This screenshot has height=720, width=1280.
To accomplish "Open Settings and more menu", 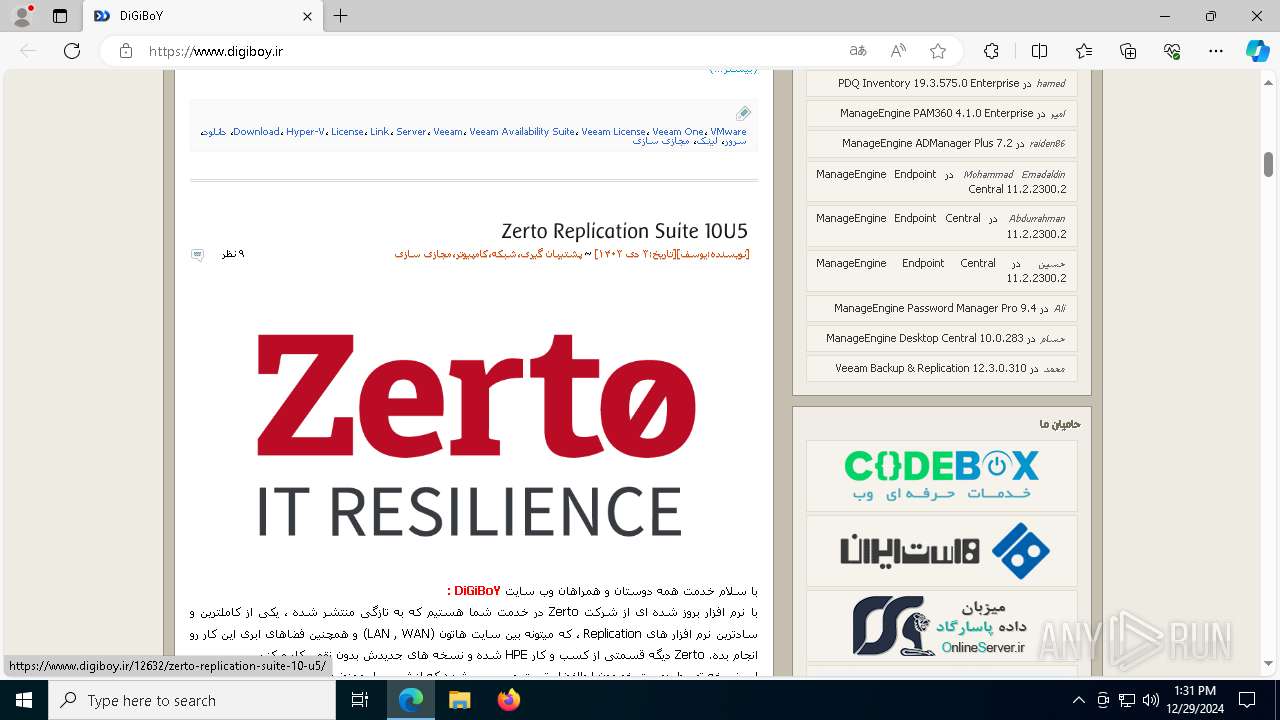I will pos(1216,51).
